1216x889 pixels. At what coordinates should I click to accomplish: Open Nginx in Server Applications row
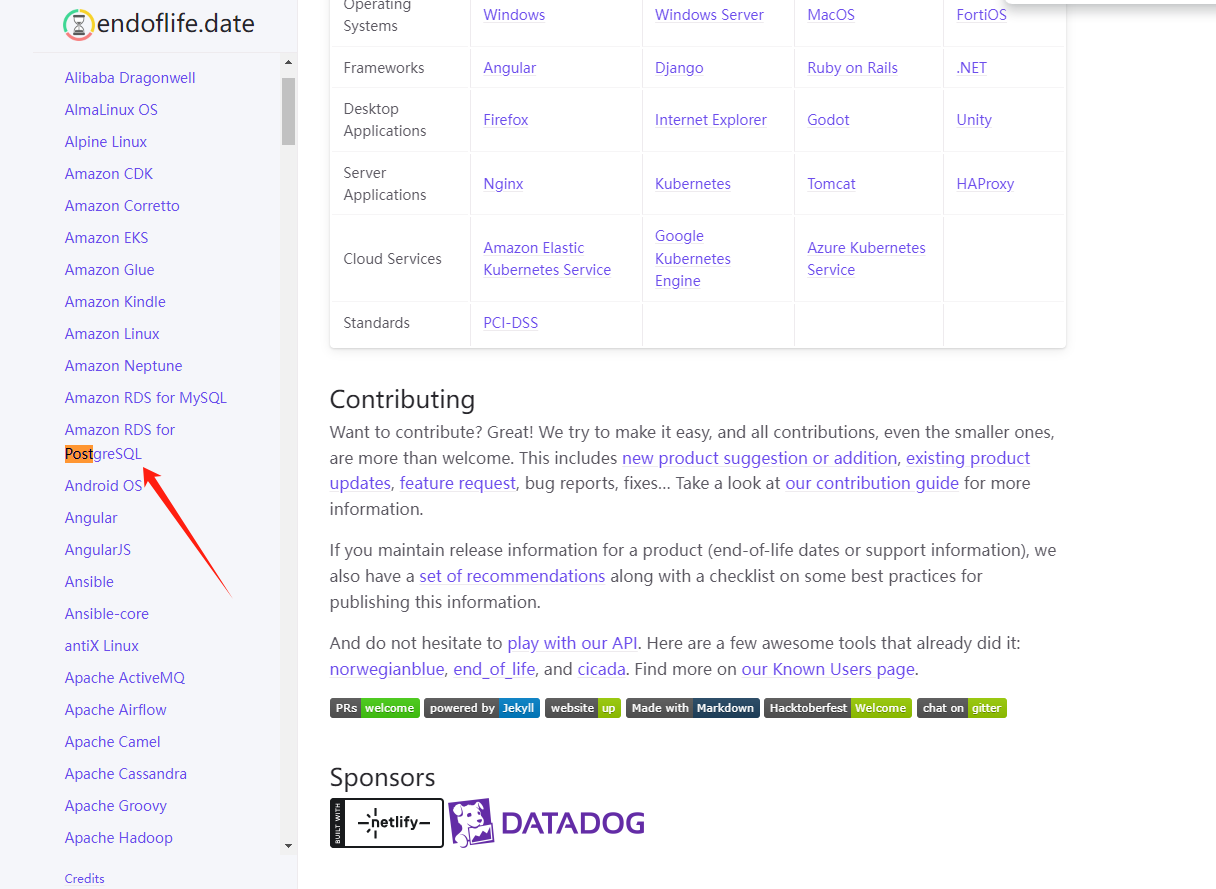point(503,184)
